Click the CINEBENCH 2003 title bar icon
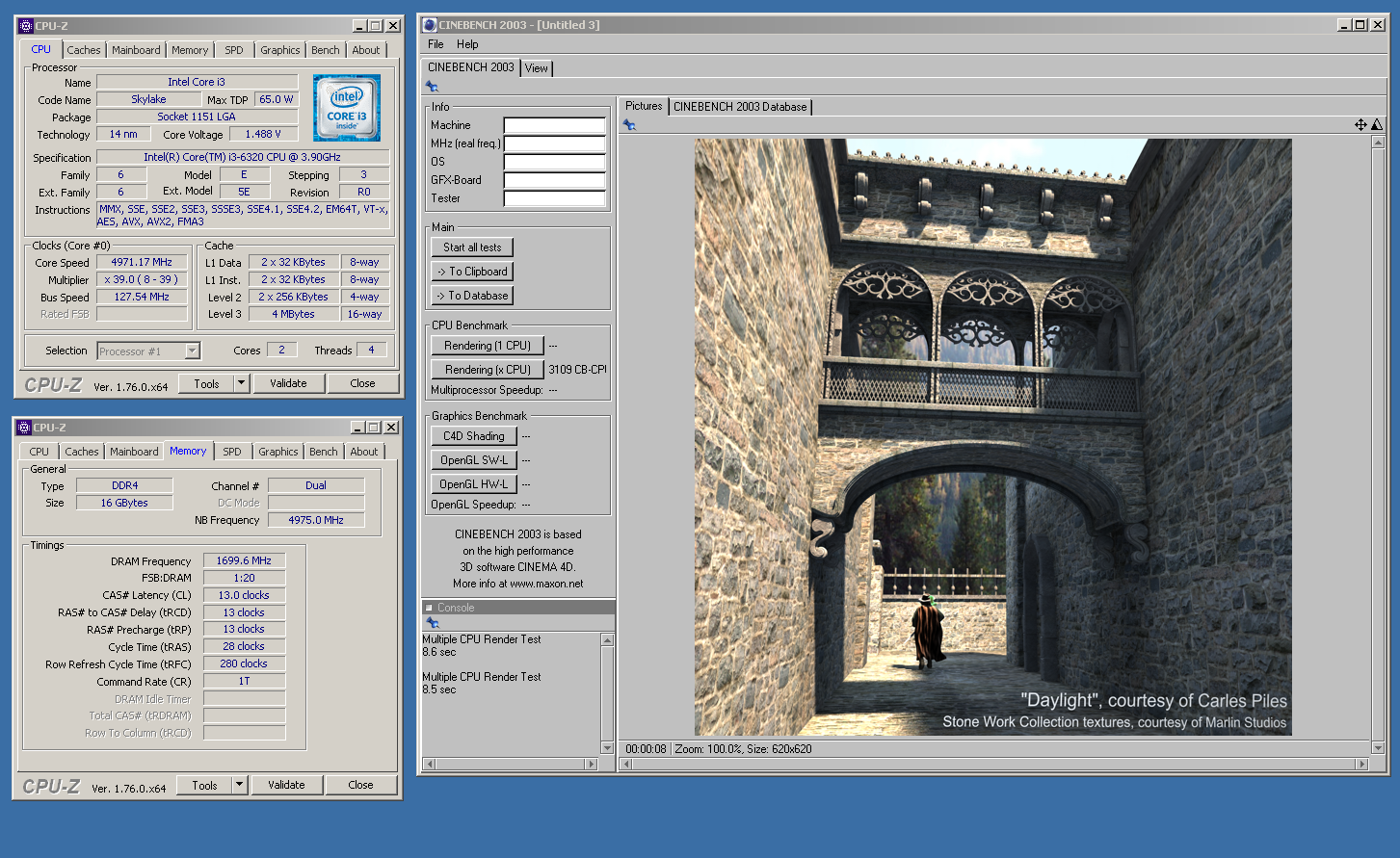Image resolution: width=1400 pixels, height=858 pixels. pos(430,25)
